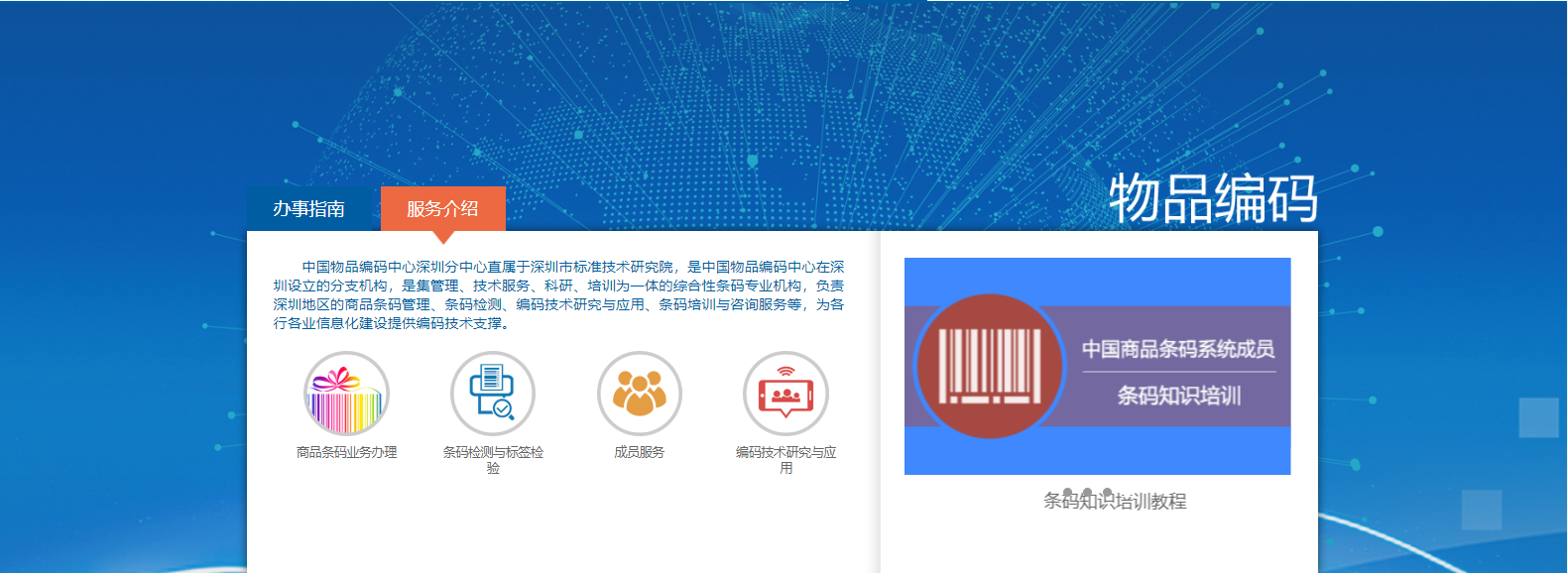The width and height of the screenshot is (1568, 573).
Task: Select the first carousel indicator dot
Action: 1067,493
